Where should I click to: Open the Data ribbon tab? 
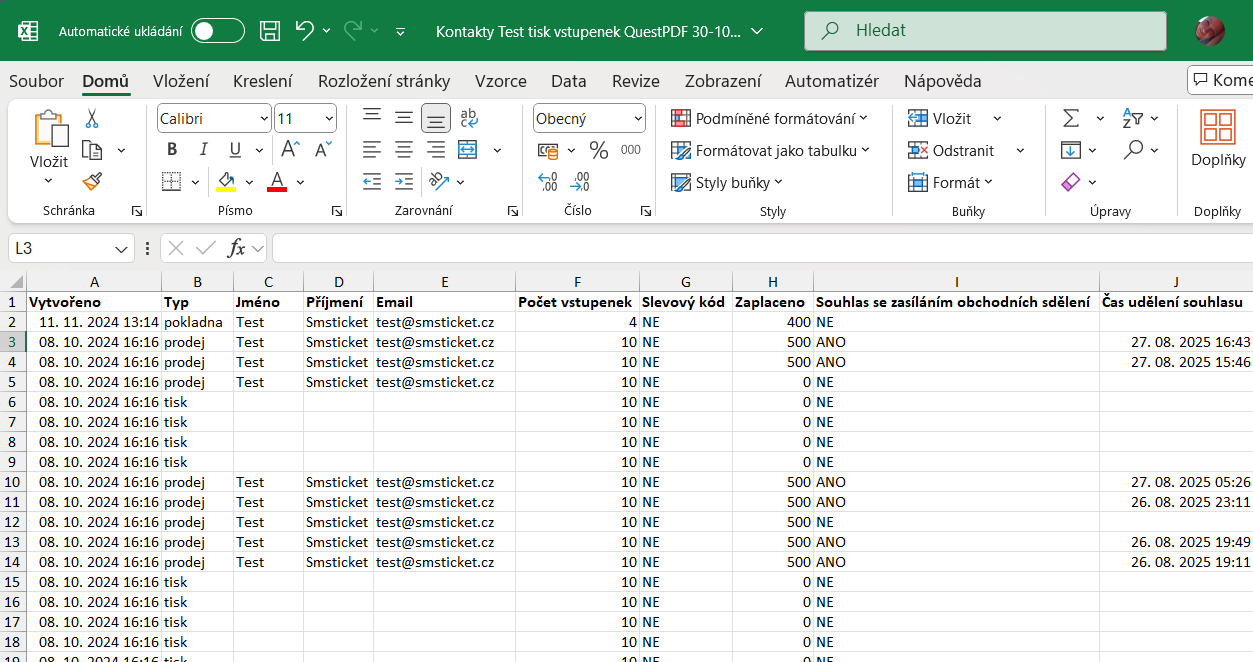coord(568,81)
